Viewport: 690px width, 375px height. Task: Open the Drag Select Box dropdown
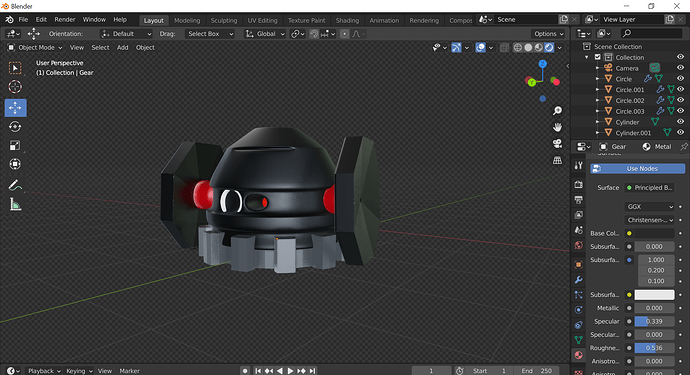(x=209, y=34)
